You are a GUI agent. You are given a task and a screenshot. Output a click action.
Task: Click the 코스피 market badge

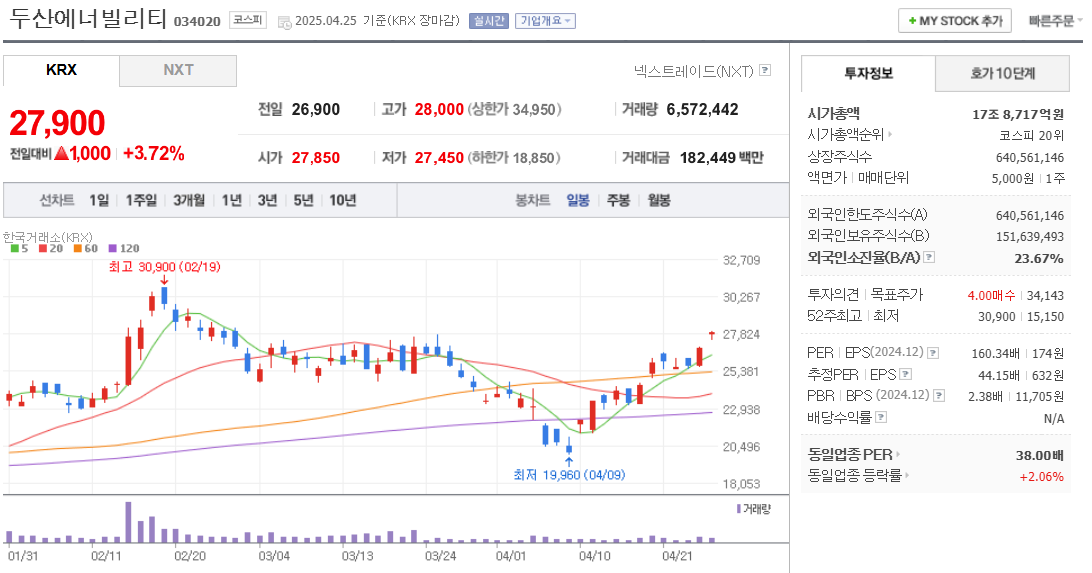click(248, 20)
